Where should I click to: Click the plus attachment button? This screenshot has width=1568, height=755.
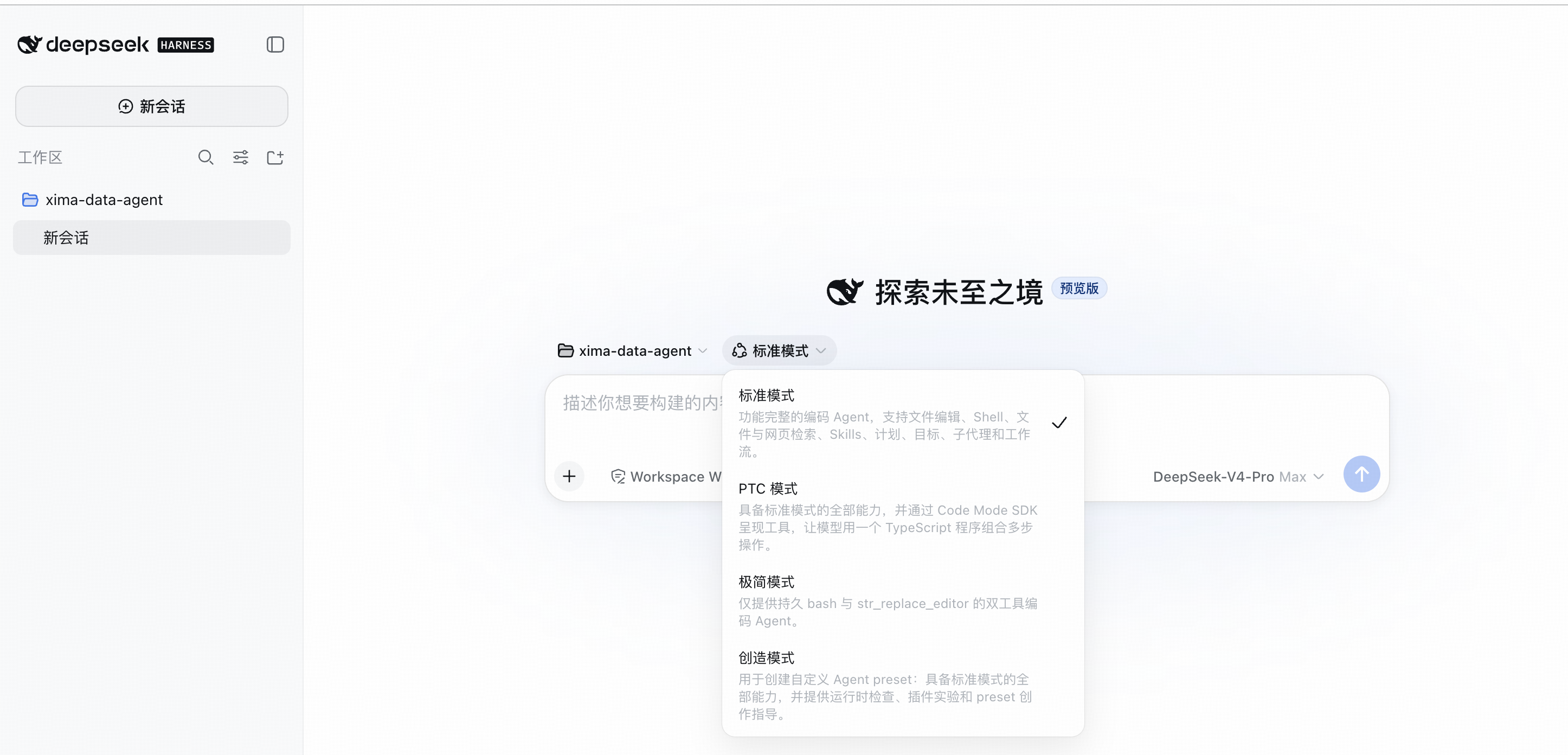569,476
